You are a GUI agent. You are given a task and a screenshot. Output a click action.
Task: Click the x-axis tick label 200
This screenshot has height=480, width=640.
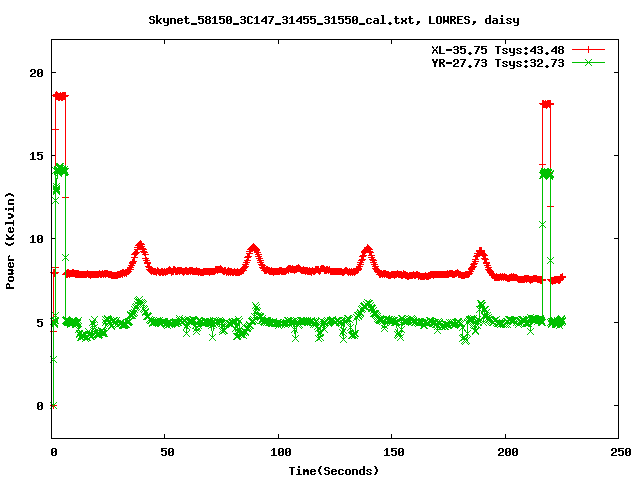point(507,452)
